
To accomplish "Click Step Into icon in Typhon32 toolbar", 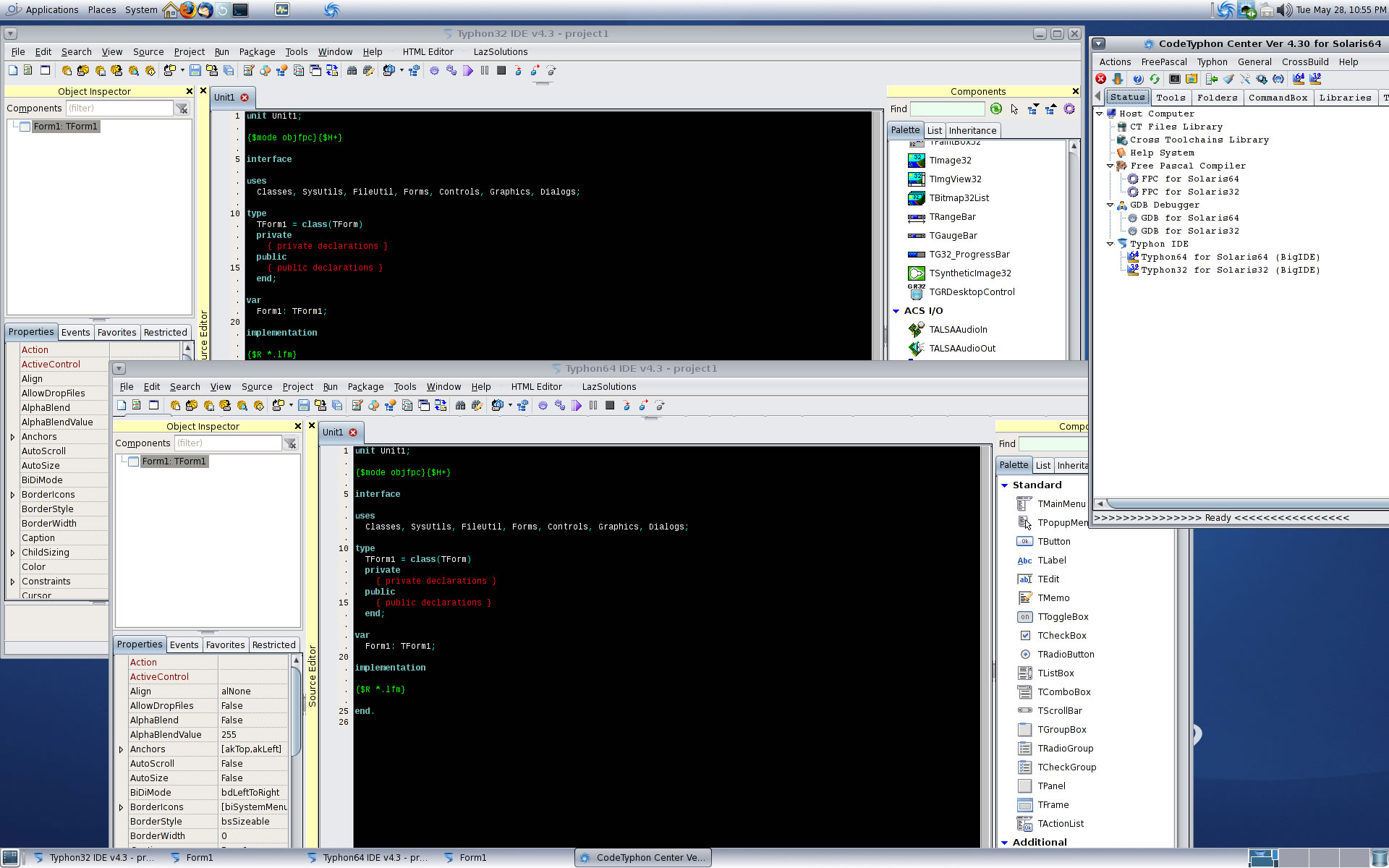I will 518,70.
